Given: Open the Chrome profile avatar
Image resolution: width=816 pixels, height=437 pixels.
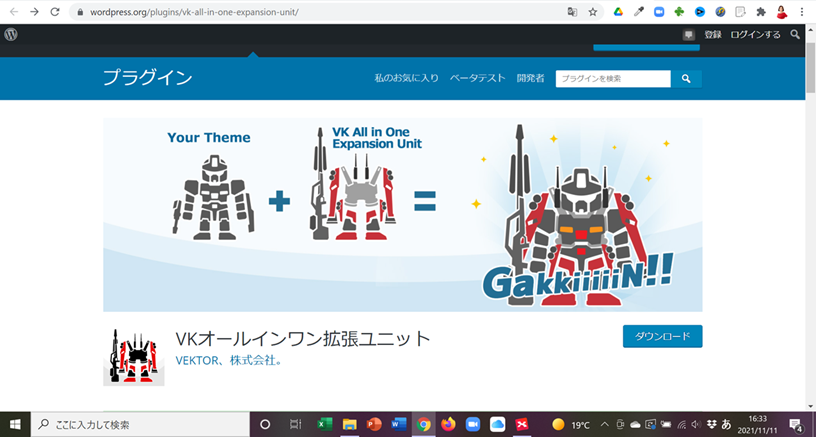Looking at the screenshot, I should pyautogui.click(x=782, y=12).
